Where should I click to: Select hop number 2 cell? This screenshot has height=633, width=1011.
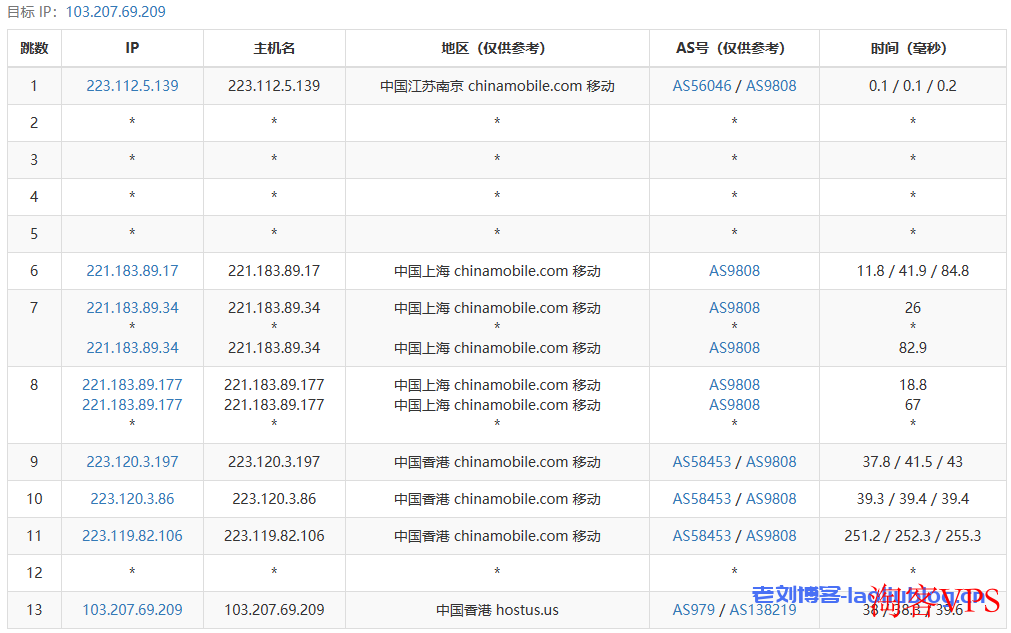(x=34, y=122)
